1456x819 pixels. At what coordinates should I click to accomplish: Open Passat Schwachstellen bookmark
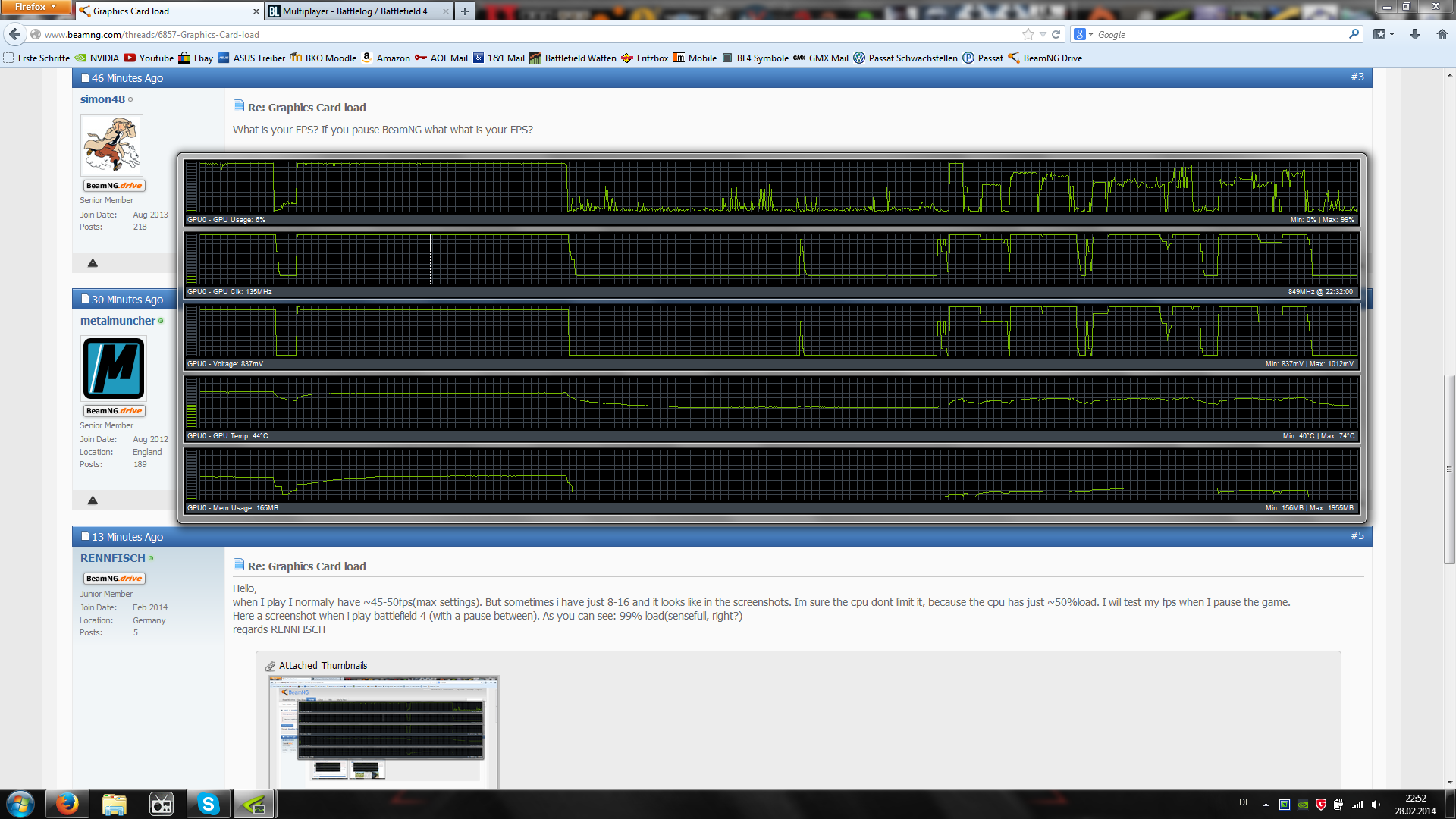pyautogui.click(x=905, y=58)
